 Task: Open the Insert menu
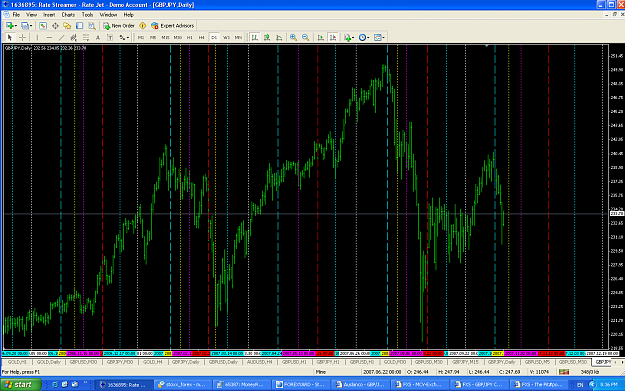(49, 15)
